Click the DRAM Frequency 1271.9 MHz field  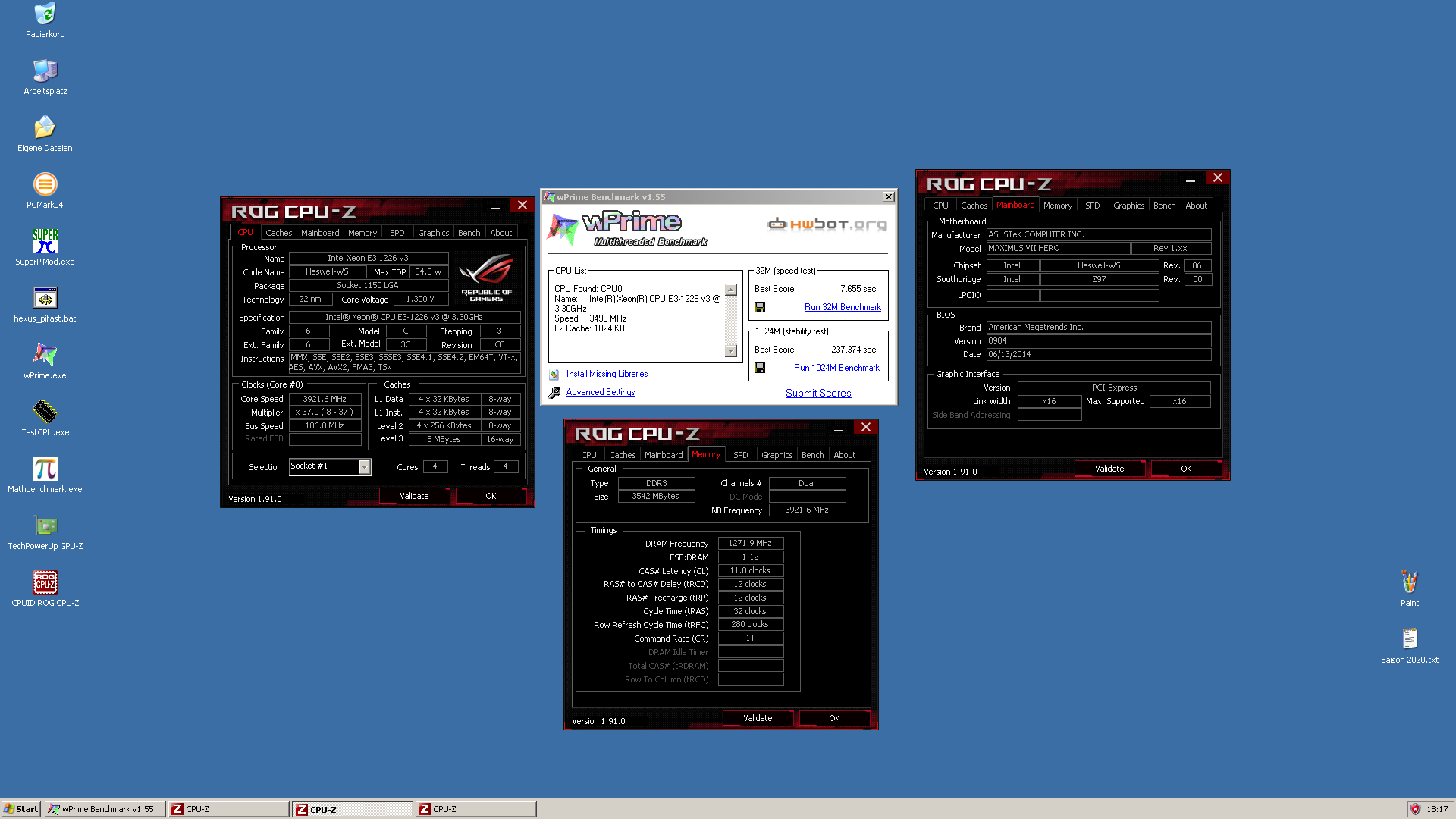tap(750, 543)
